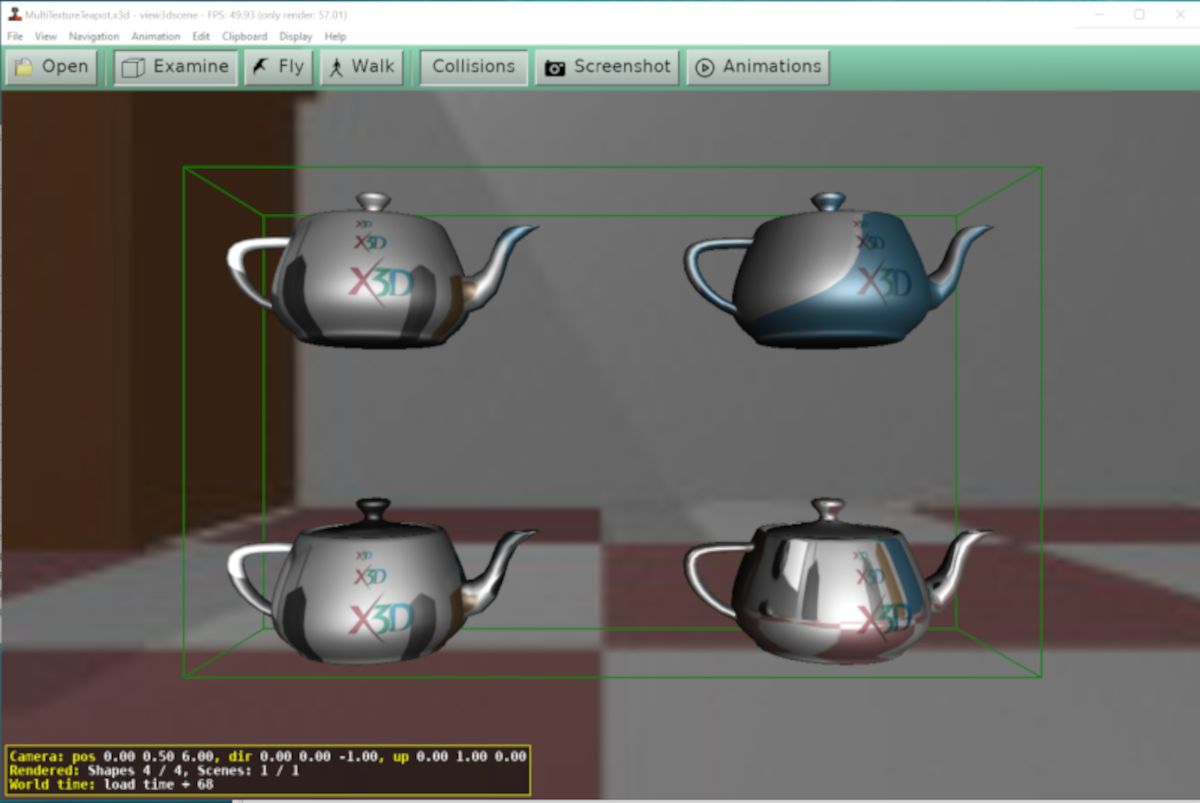Image resolution: width=1200 pixels, height=803 pixels.
Task: Open the Help menu
Action: click(x=336, y=36)
